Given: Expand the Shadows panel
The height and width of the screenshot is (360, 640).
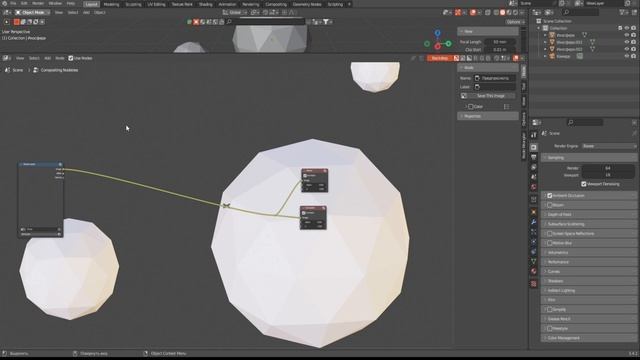Looking at the screenshot, I should pos(589,281).
